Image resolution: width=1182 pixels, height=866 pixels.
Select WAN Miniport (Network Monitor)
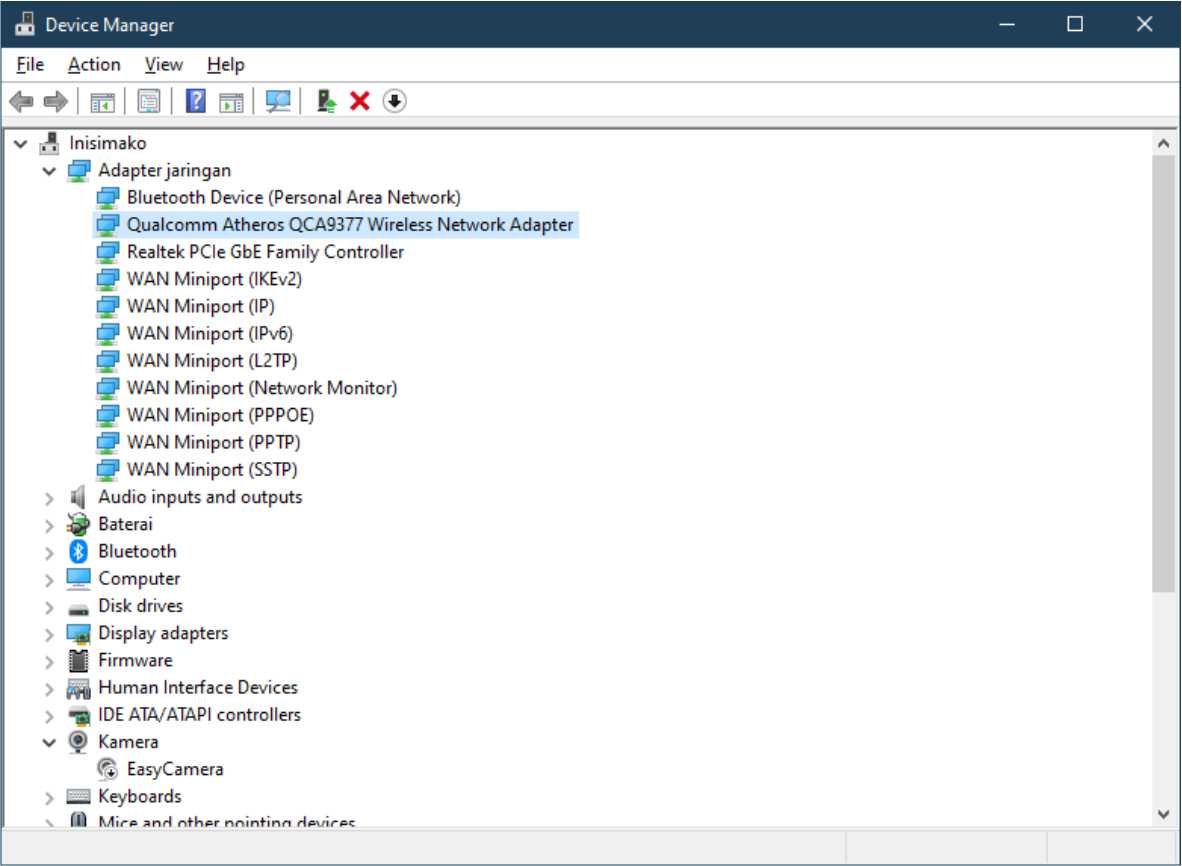tap(262, 387)
